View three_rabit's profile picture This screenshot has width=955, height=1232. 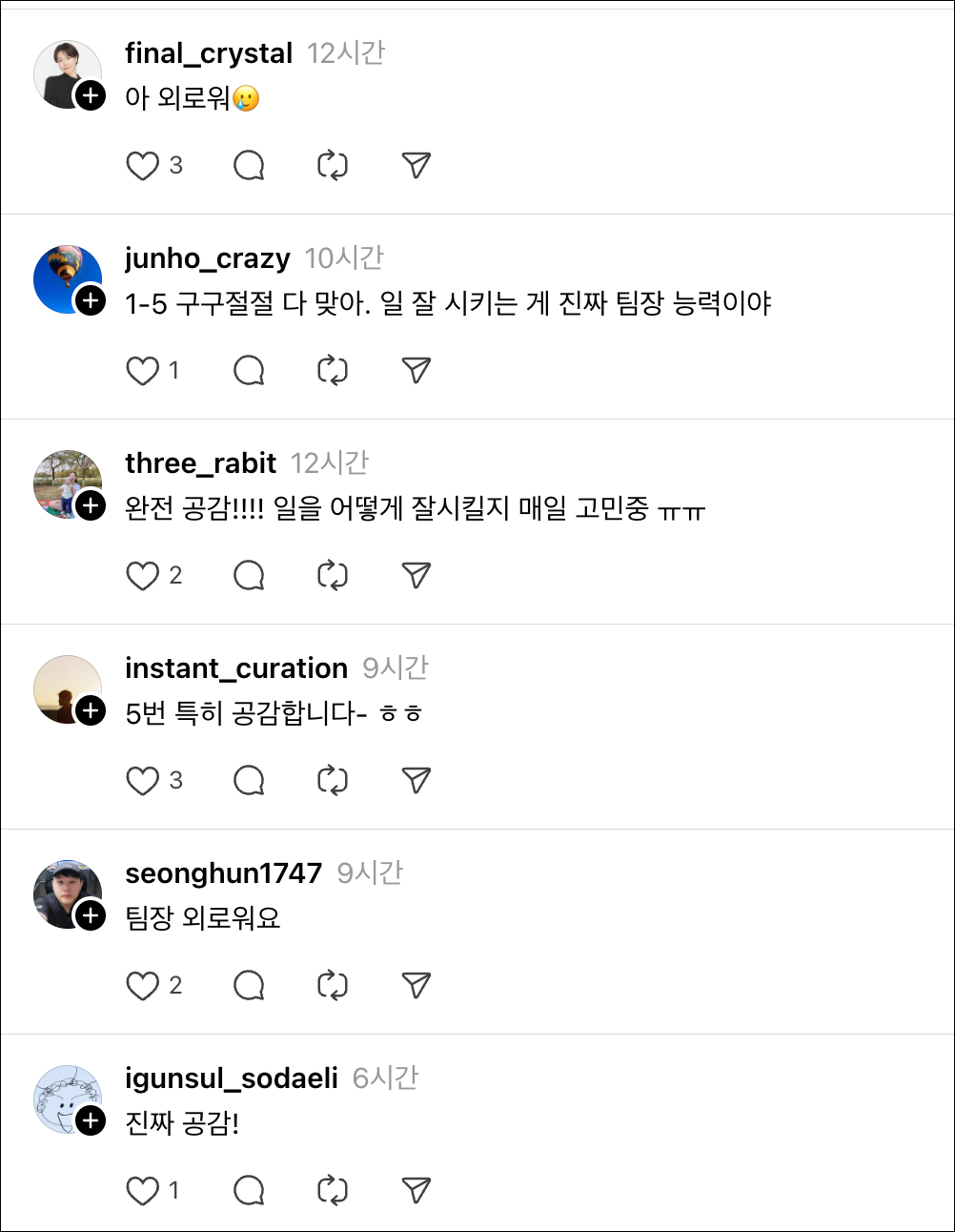68,483
